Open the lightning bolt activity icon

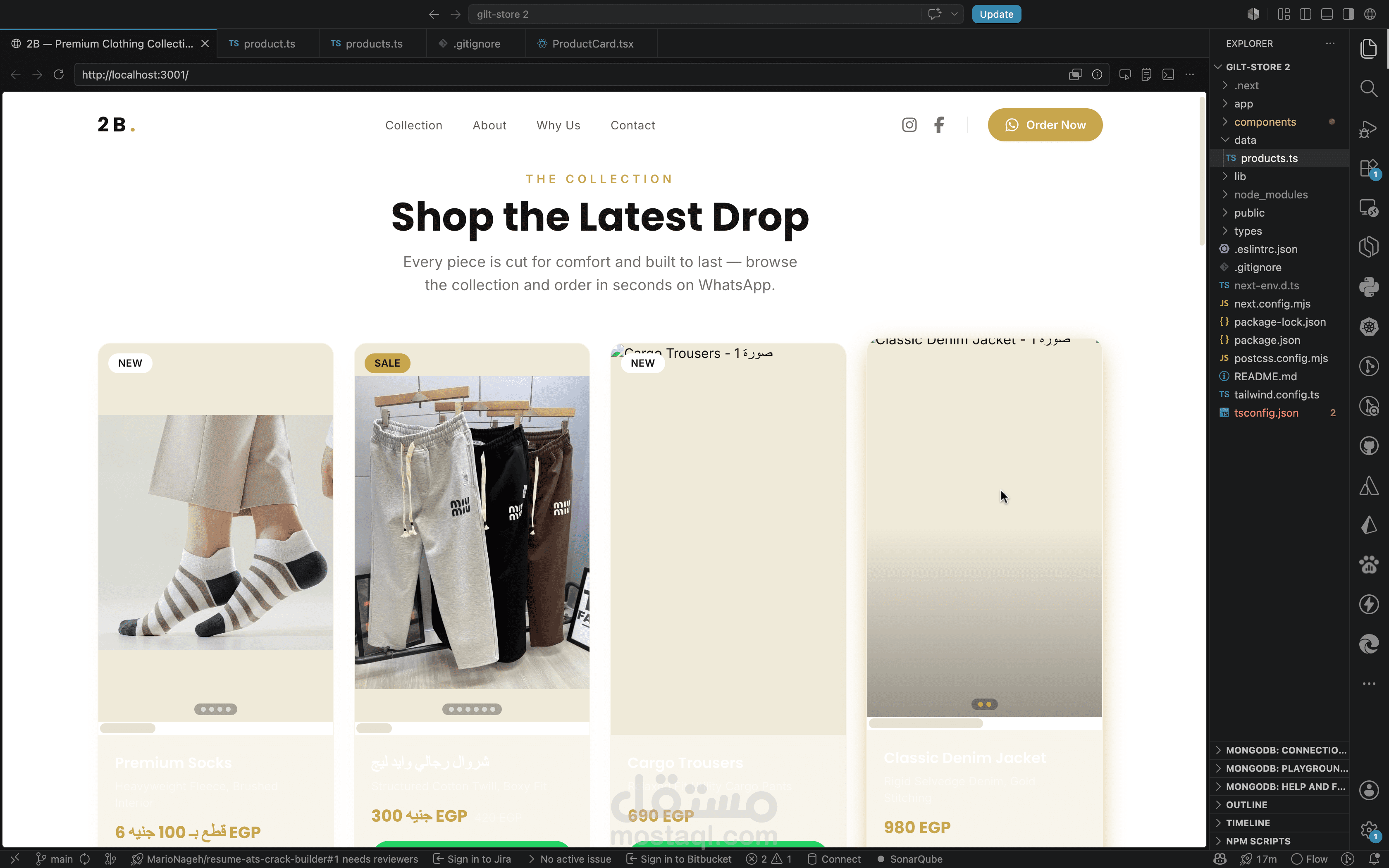[x=1369, y=604]
